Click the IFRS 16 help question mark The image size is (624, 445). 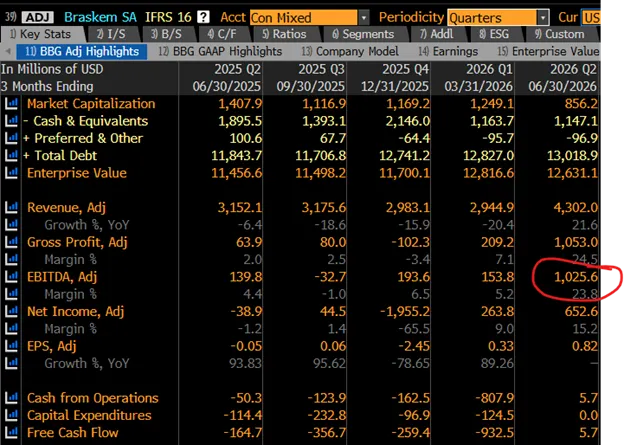[203, 17]
